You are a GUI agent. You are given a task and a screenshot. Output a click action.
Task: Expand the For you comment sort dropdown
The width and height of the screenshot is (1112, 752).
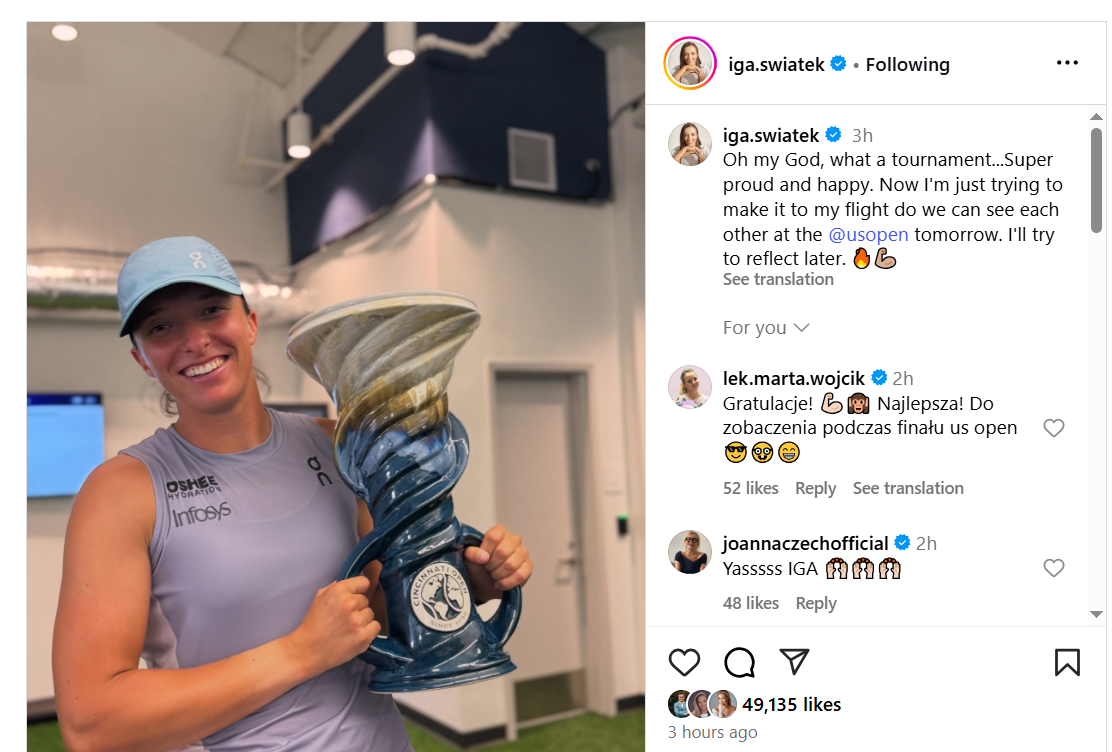766,328
